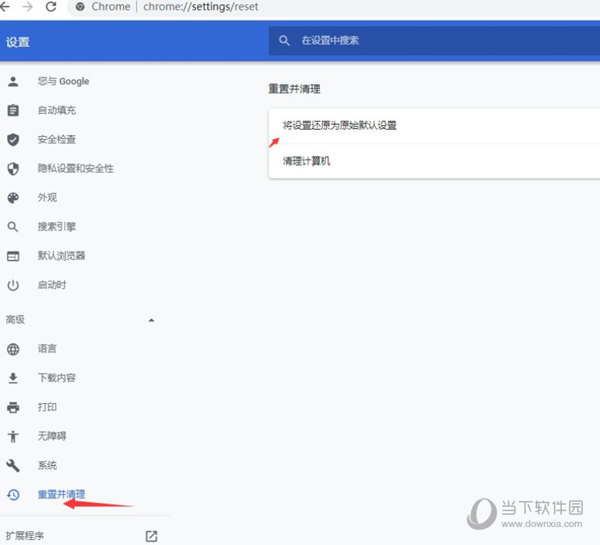The image size is (600, 545).
Task: Click the shield icon for 安全检查
Action: click(13, 139)
